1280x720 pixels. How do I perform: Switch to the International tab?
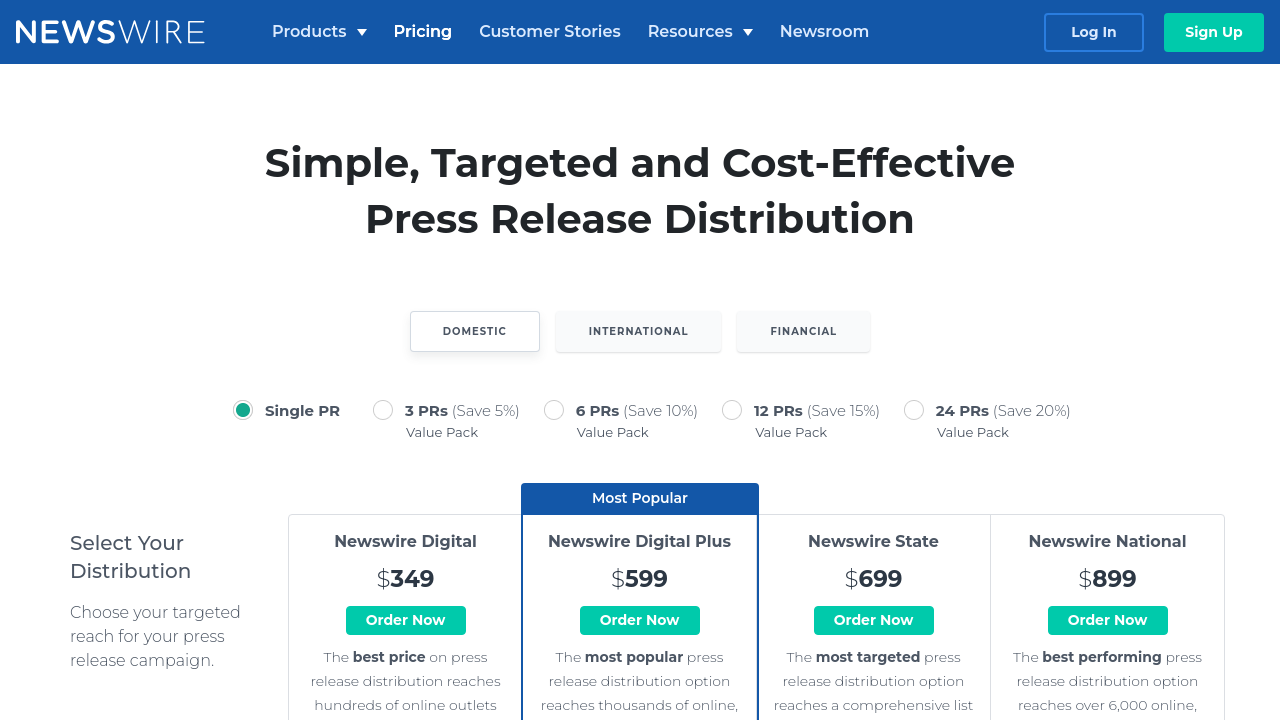639,331
